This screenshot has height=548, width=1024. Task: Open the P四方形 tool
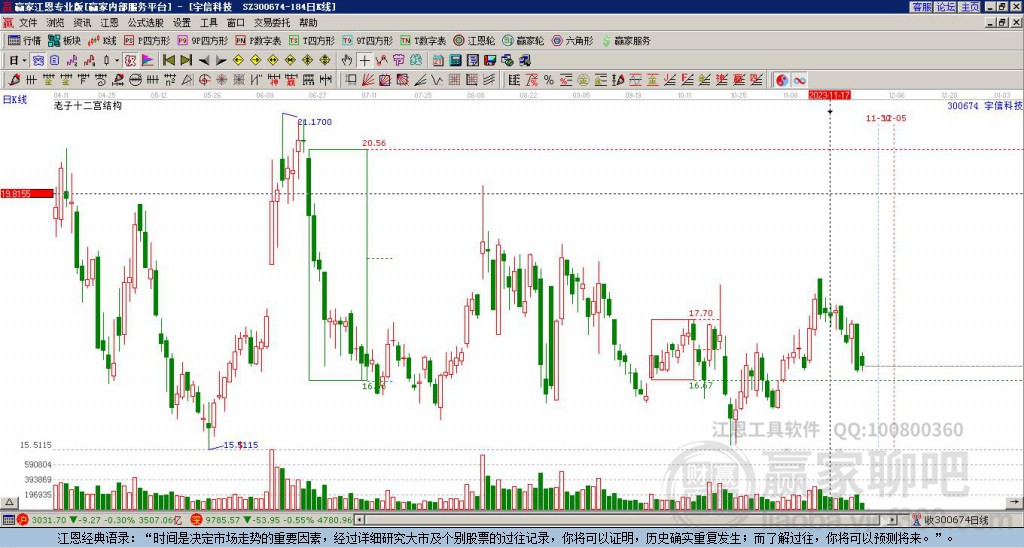[x=147, y=40]
